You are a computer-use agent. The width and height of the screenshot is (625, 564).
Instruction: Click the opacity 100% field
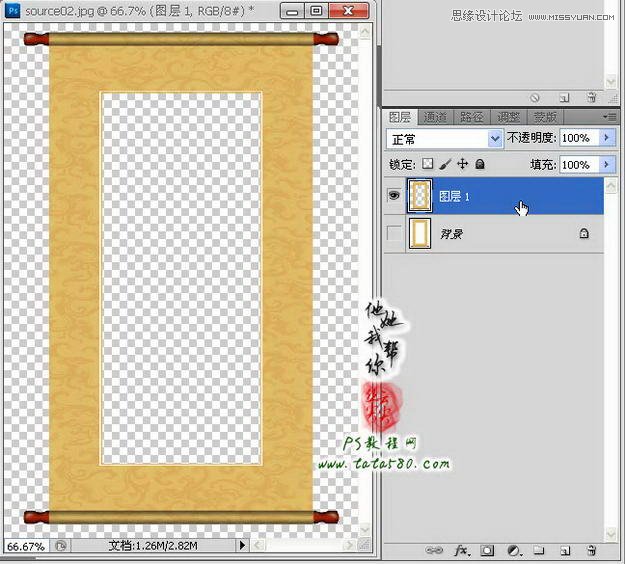[x=580, y=138]
